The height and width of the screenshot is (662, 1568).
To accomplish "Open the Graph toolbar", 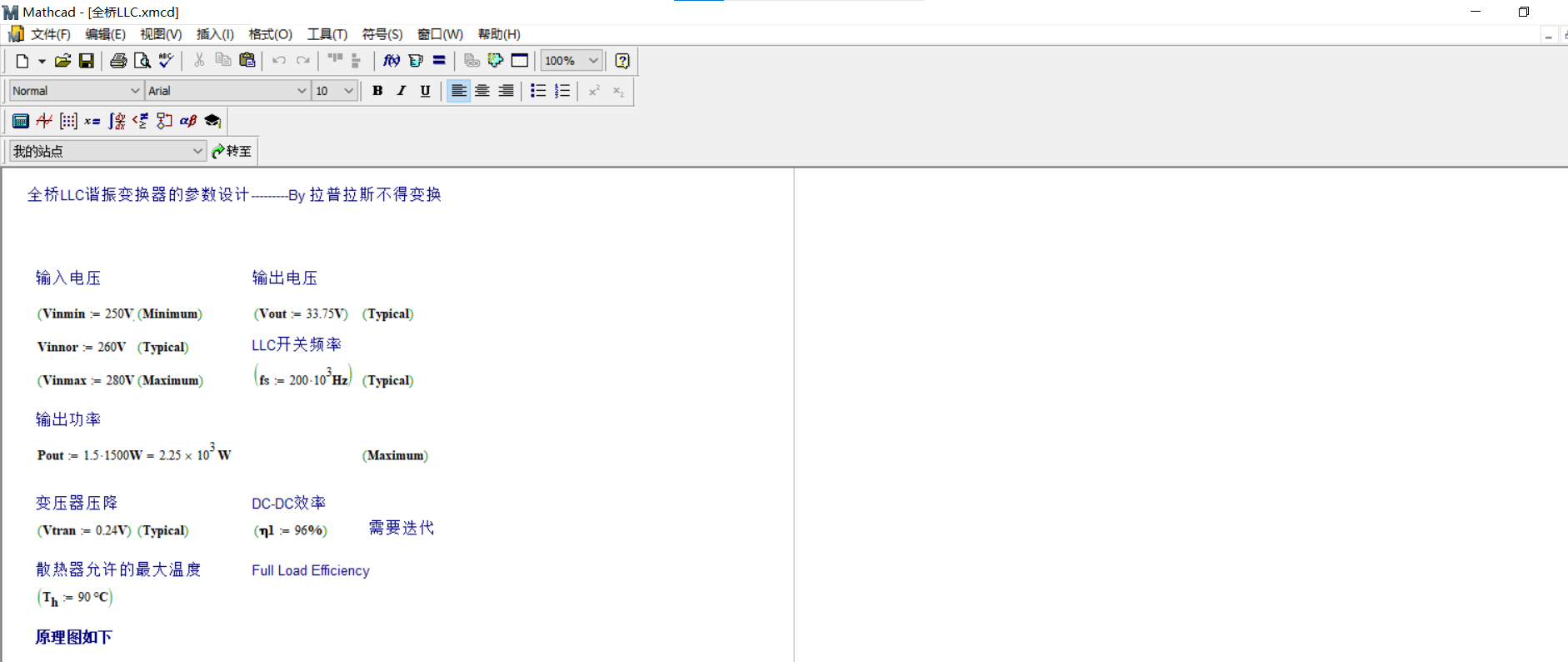I will click(44, 121).
